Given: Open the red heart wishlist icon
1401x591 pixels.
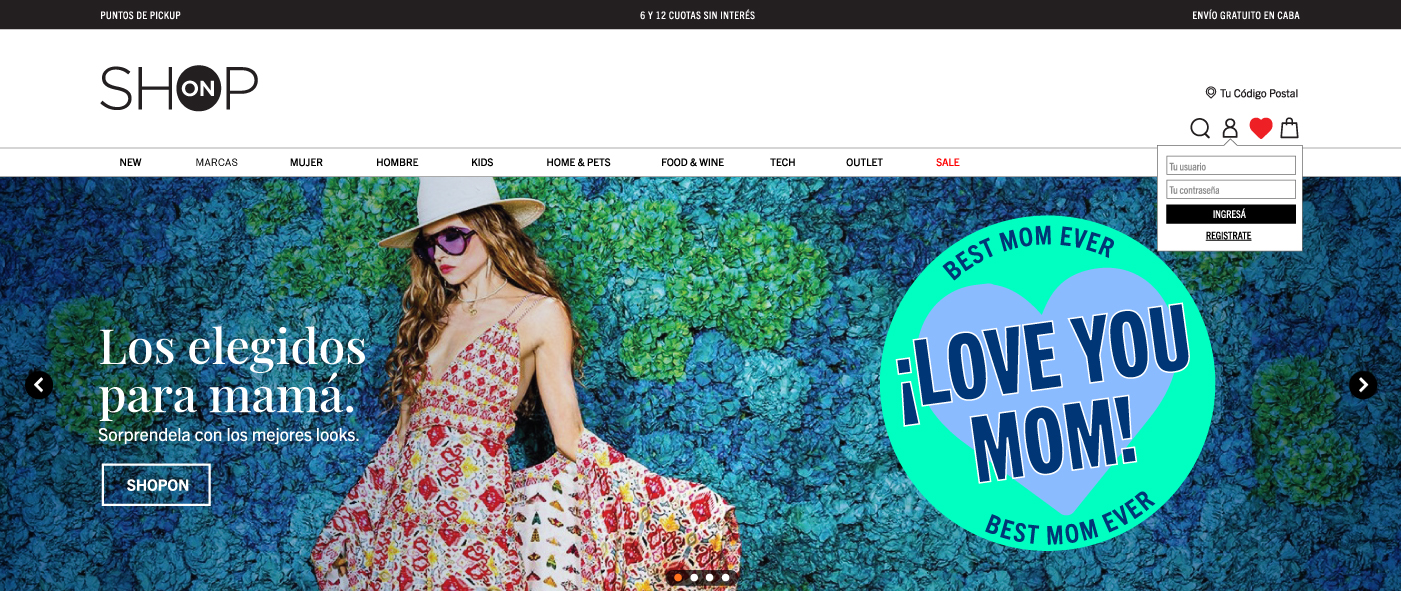Looking at the screenshot, I should click(x=1261, y=128).
